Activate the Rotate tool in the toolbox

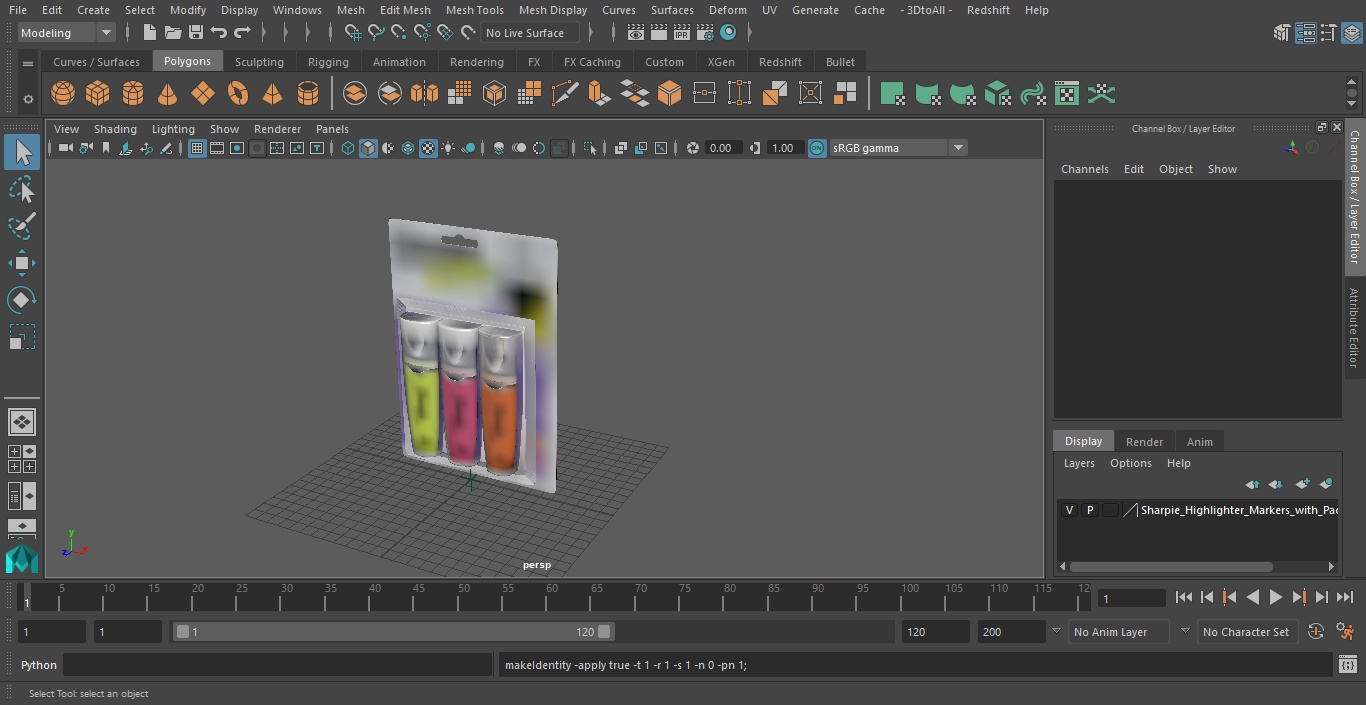21,300
